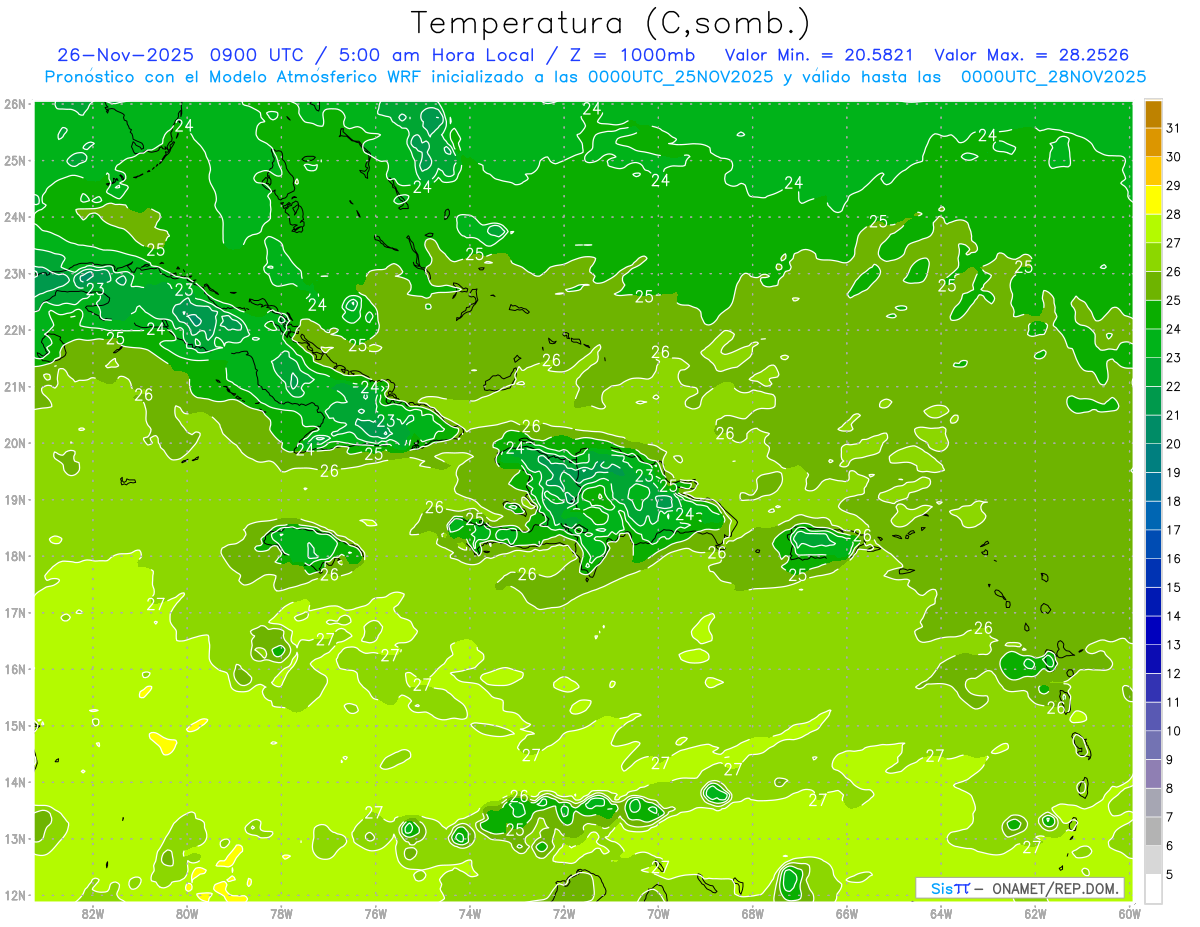Click the '60W' longitude axis label
1200x927 pixels.
click(1129, 913)
